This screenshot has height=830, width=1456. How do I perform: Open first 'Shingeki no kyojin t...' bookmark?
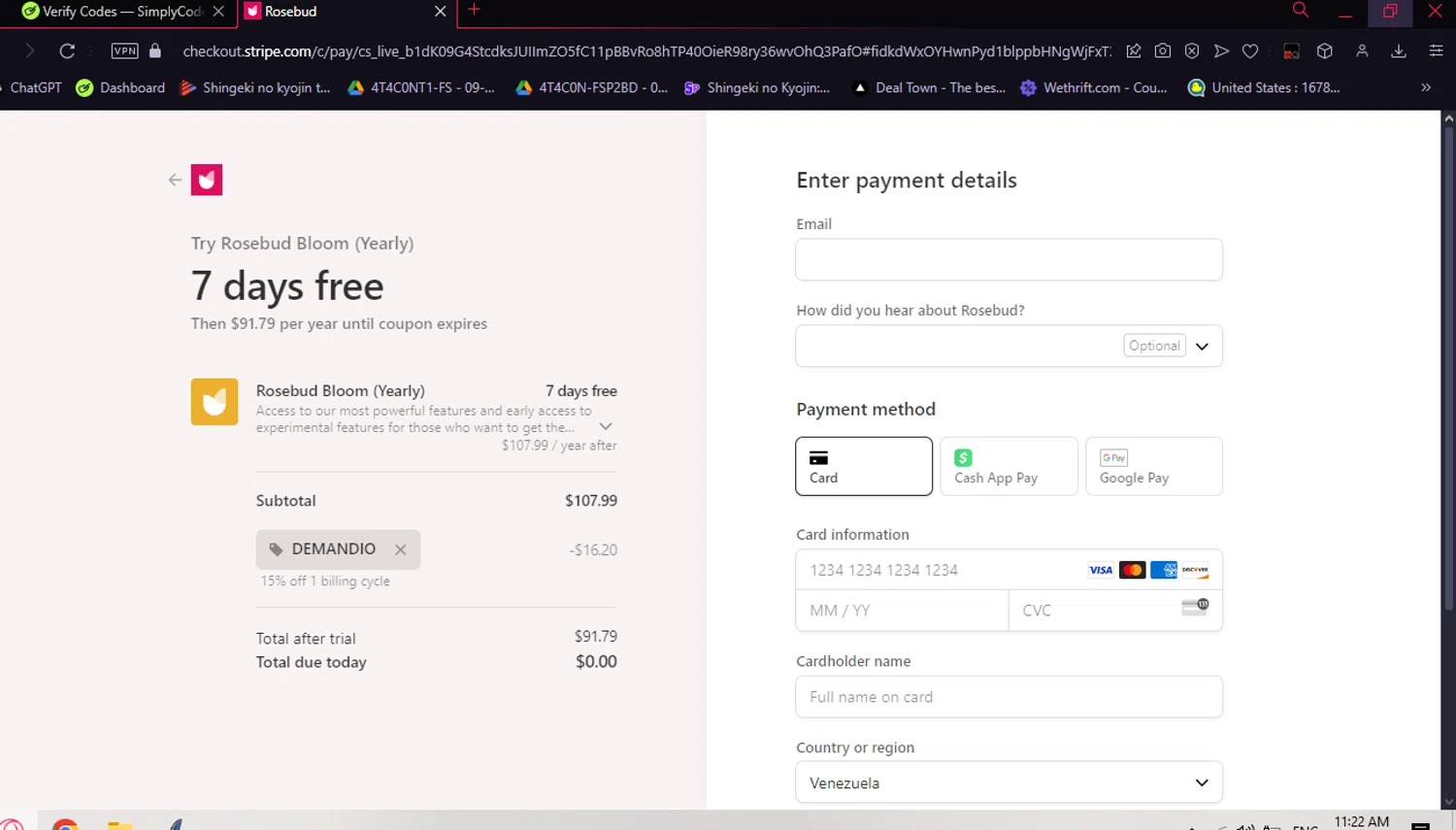tap(255, 87)
